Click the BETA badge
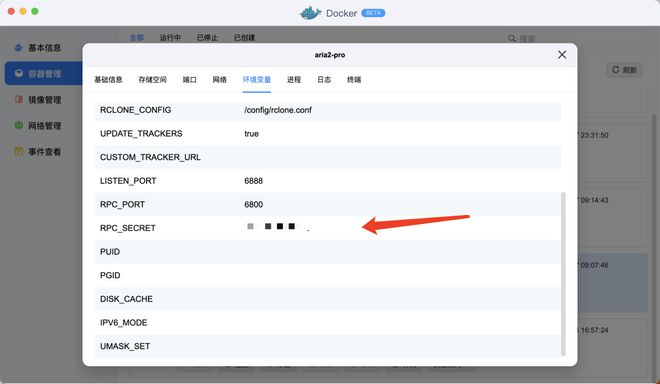The image size is (660, 384). click(373, 13)
